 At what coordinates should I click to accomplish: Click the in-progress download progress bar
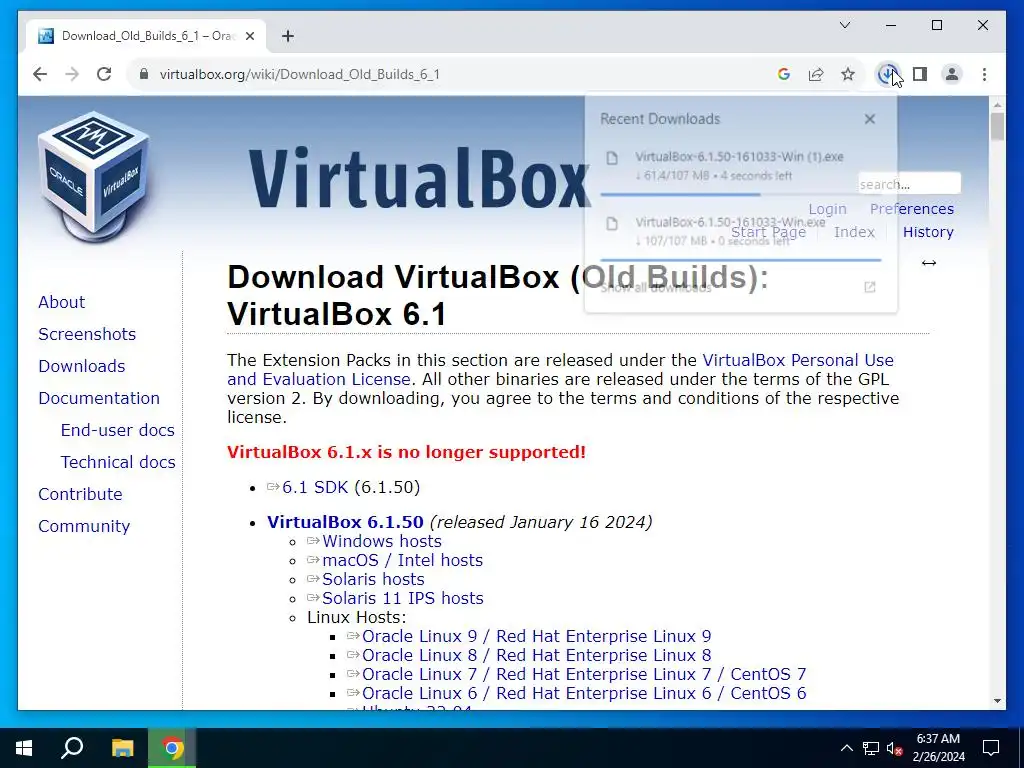(741, 194)
